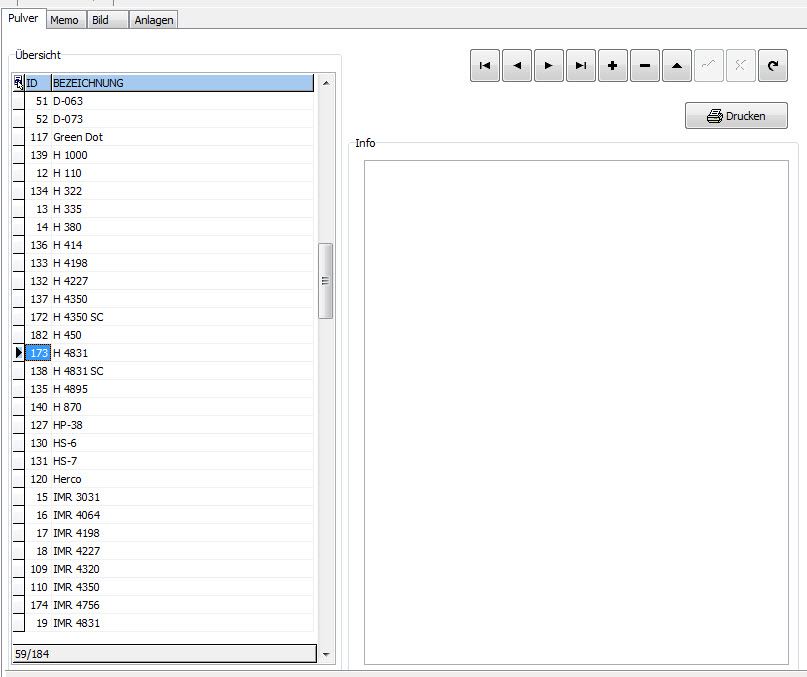807x677 pixels.
Task: Select row H 870
Action: [163, 407]
